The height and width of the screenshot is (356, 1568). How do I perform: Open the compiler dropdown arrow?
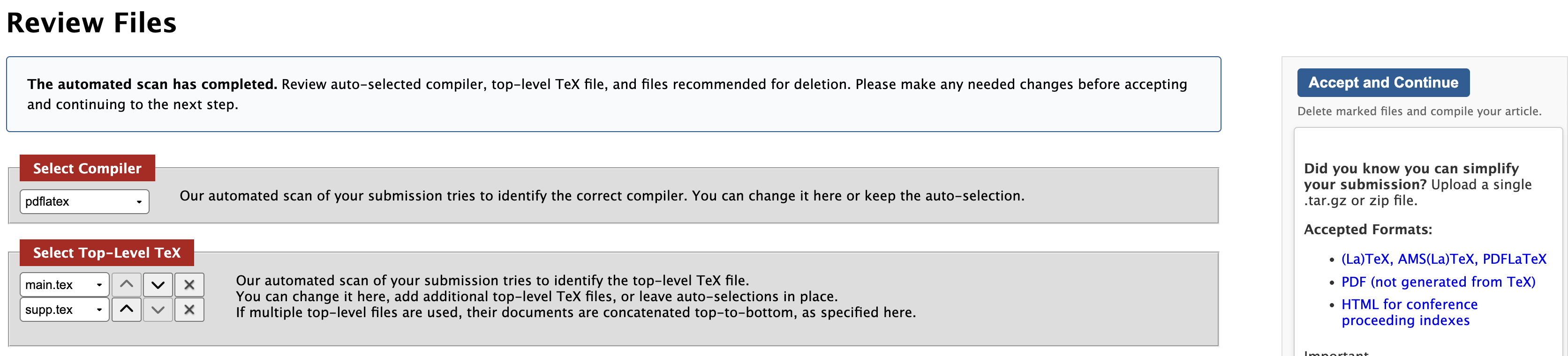tap(139, 201)
